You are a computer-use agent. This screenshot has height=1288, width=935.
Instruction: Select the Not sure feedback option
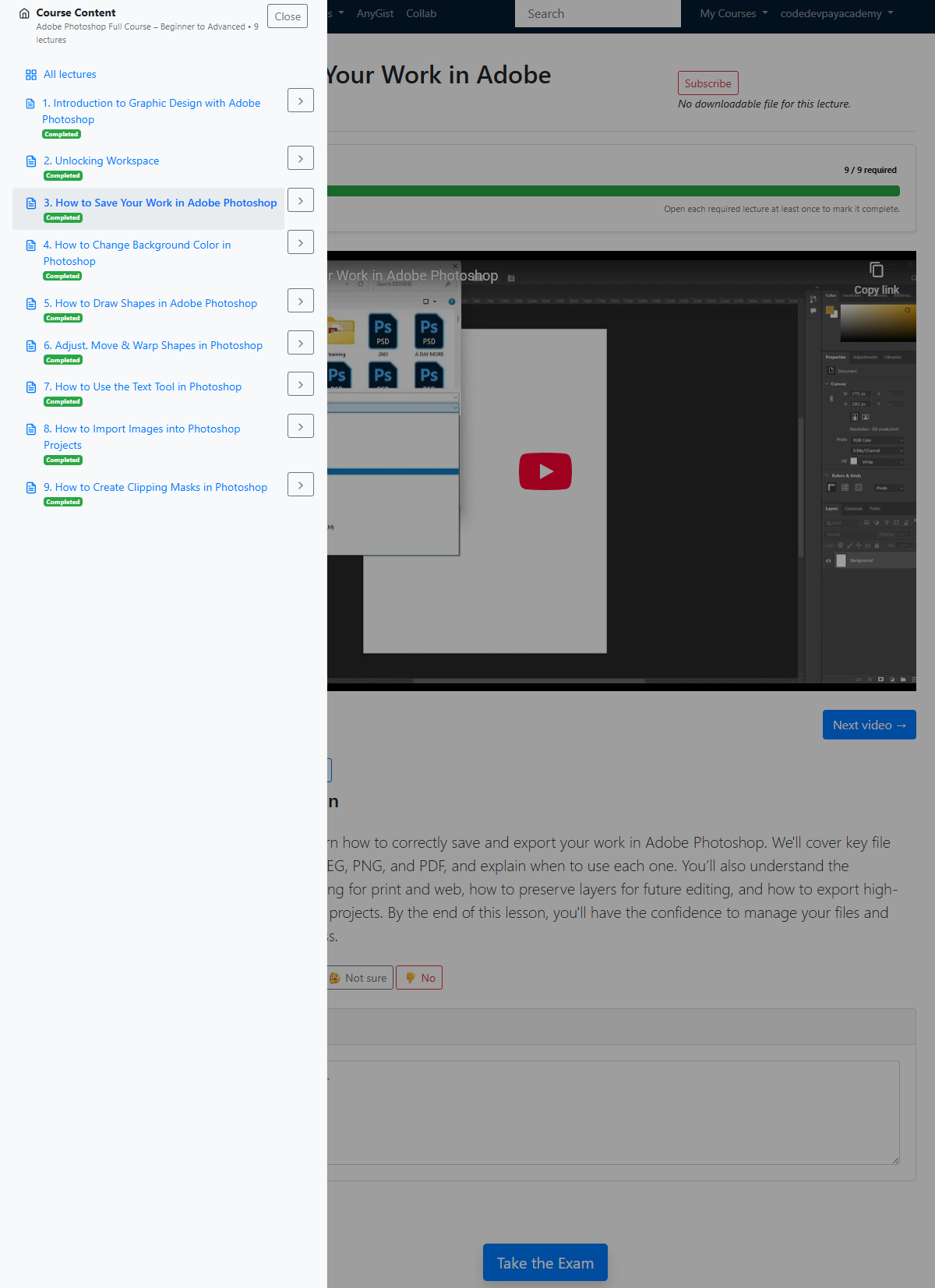point(358,978)
